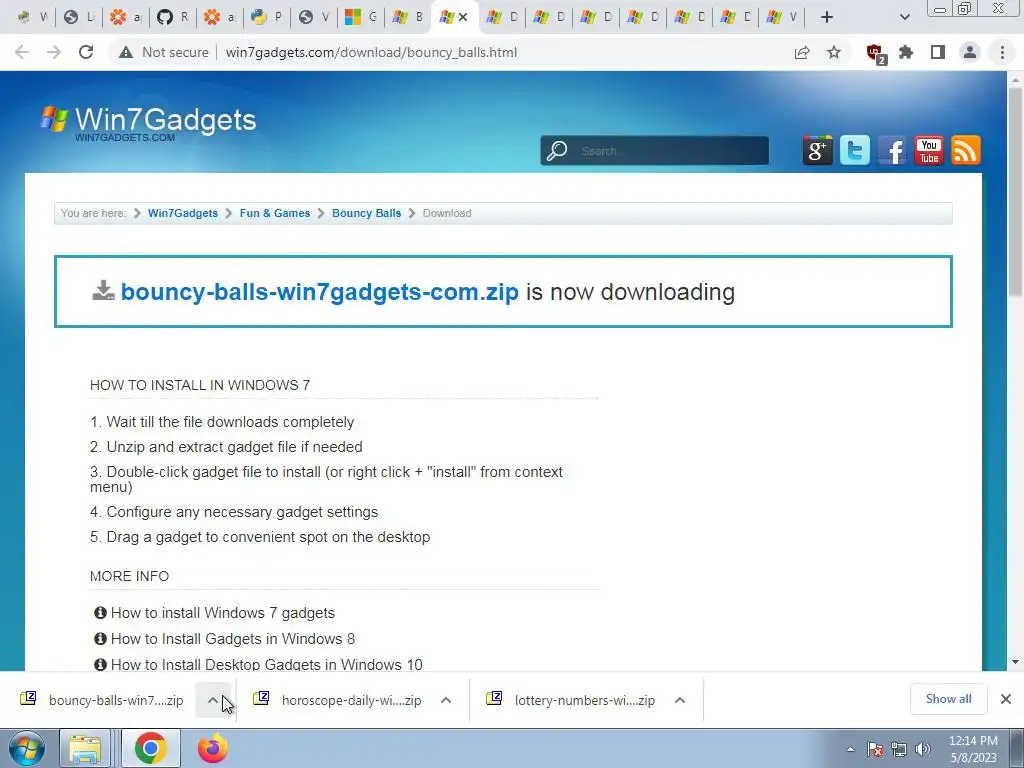Viewport: 1024px width, 768px height.
Task: Open Fun & Games breadcrumb link
Action: [x=275, y=213]
